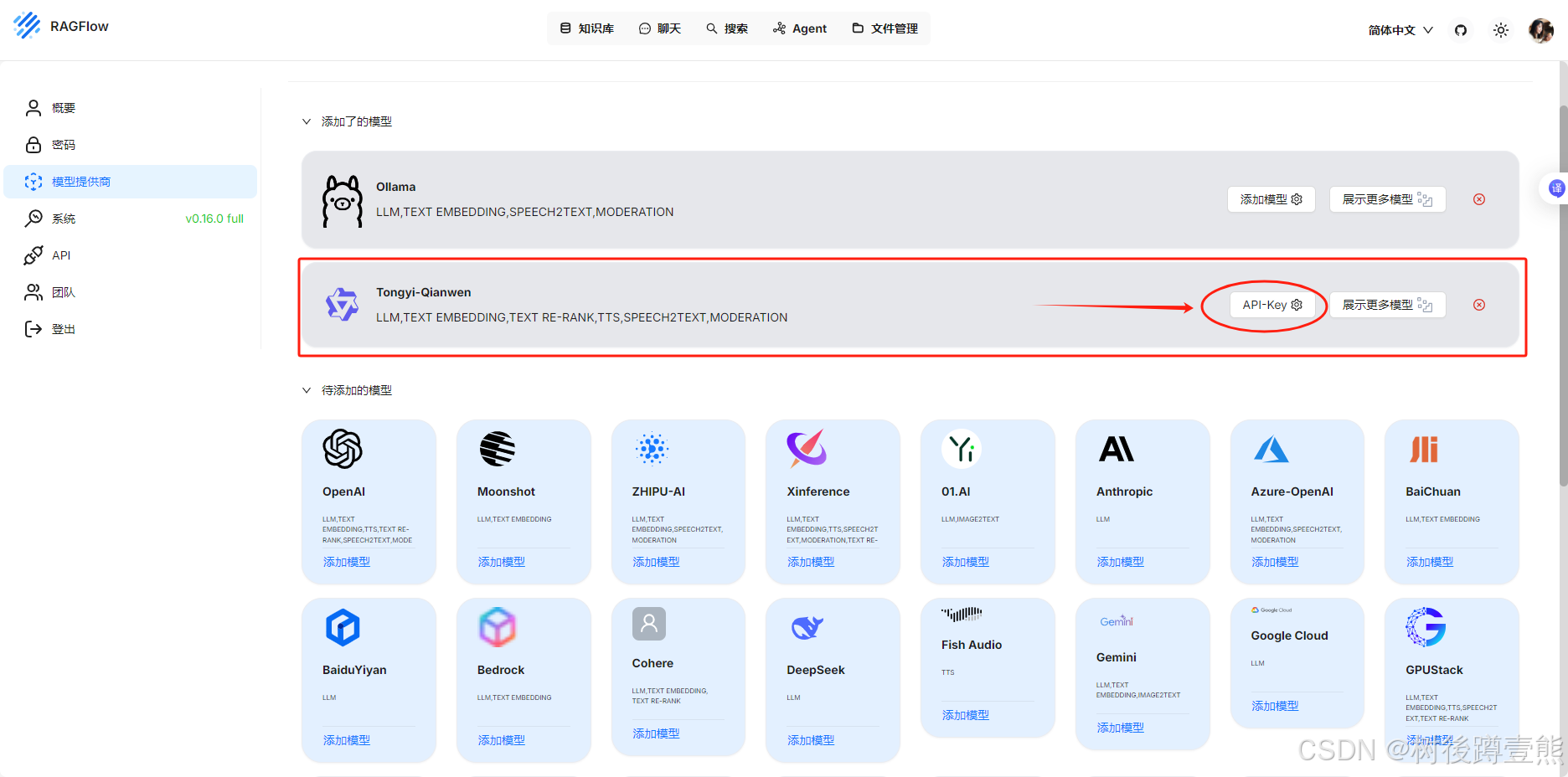Viewport: 1568px width, 777px height.
Task: Open API in the sidebar
Action: [x=131, y=255]
